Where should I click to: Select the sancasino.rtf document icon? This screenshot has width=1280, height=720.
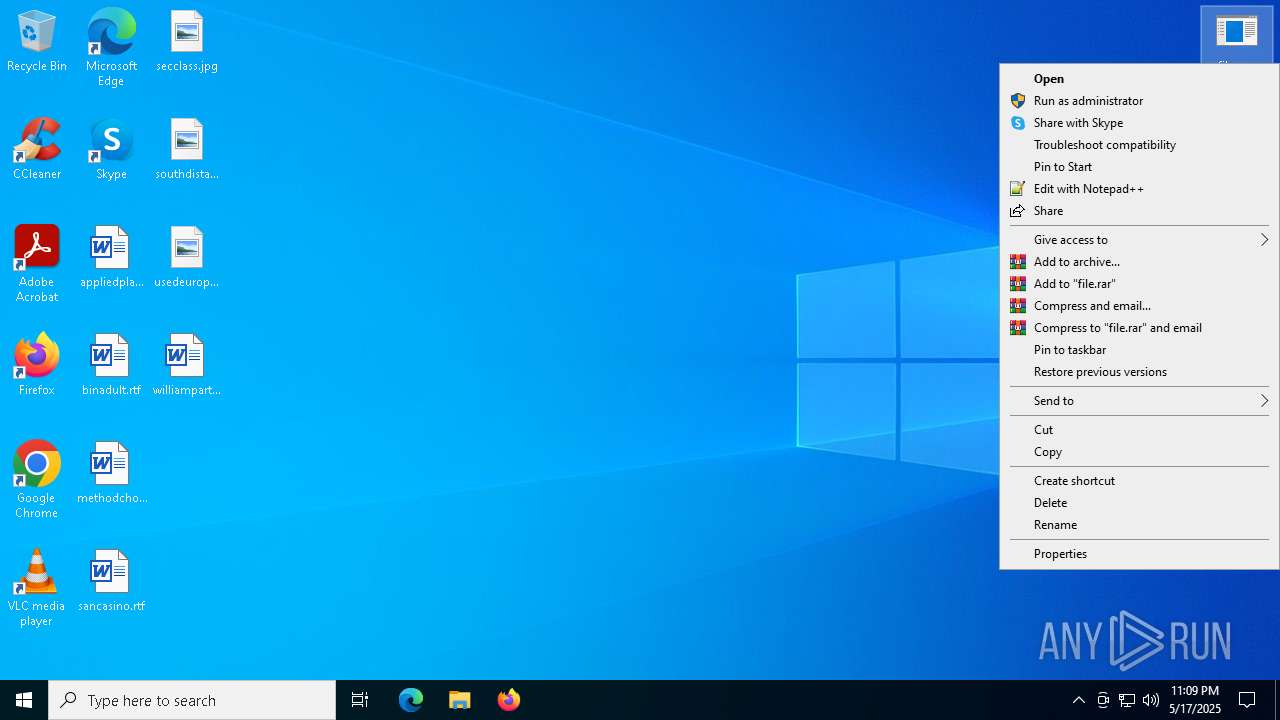pos(111,582)
